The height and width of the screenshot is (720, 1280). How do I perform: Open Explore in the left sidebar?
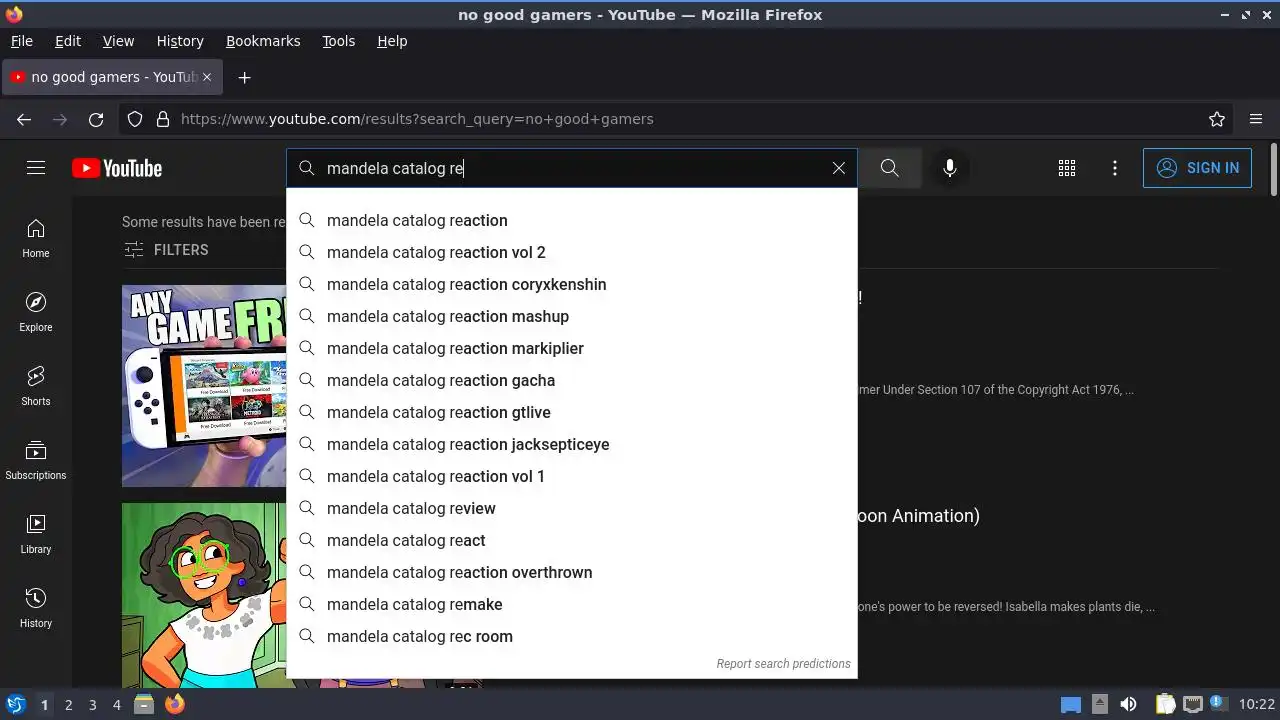click(36, 313)
